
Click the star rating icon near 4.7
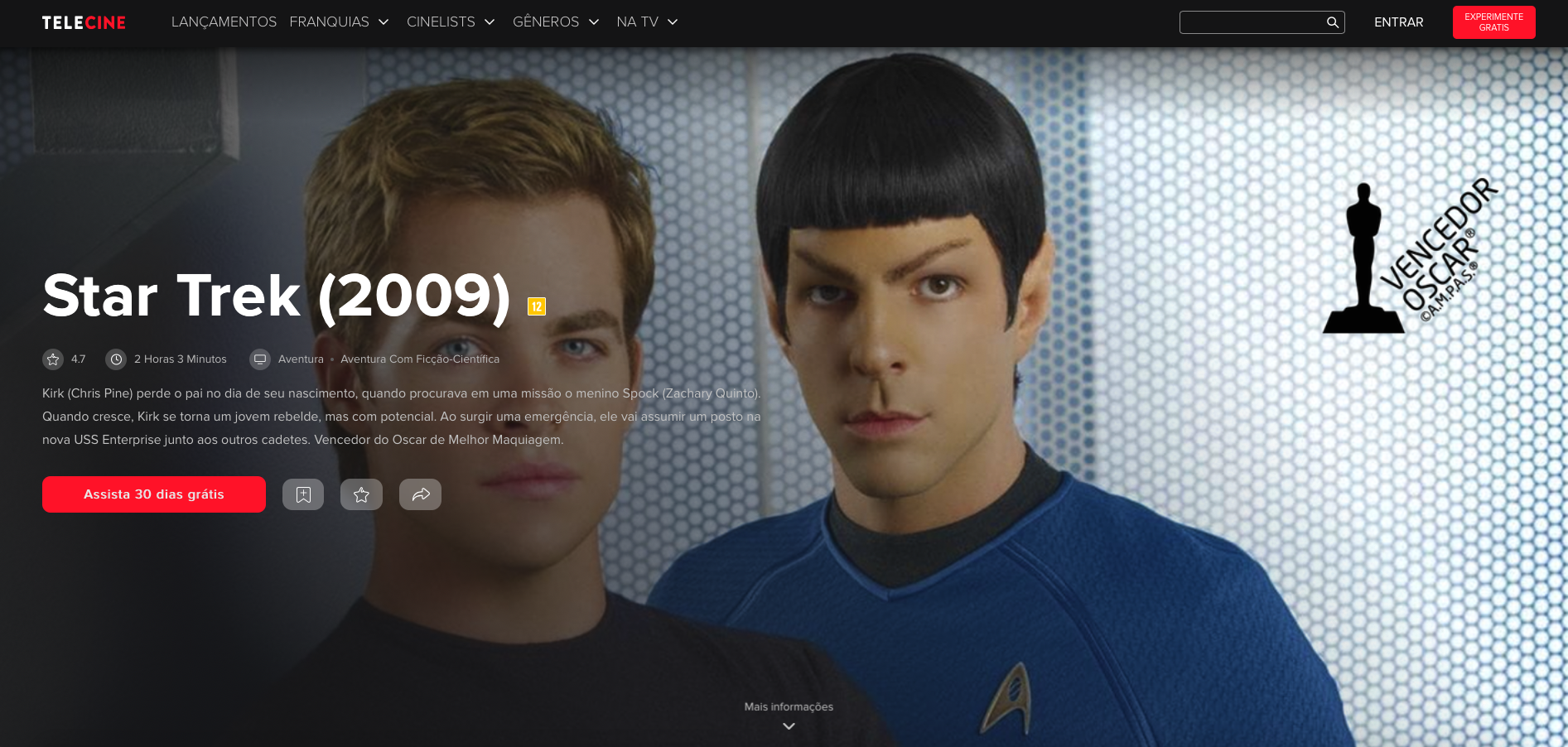point(53,359)
